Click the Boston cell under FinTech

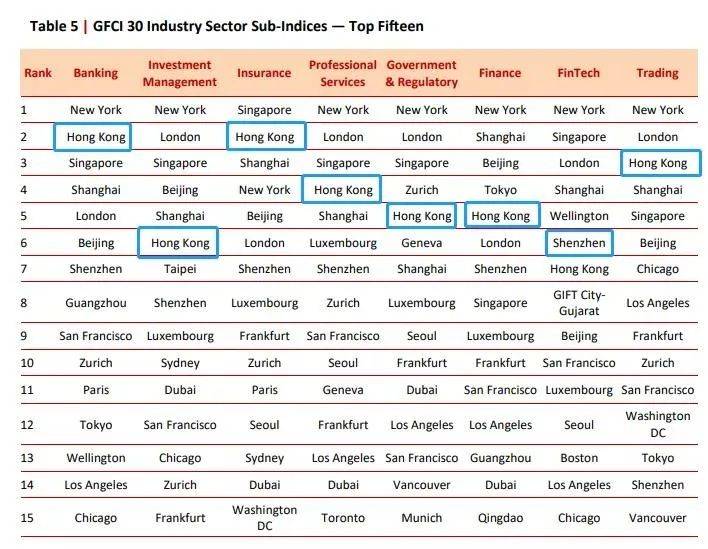(579, 458)
